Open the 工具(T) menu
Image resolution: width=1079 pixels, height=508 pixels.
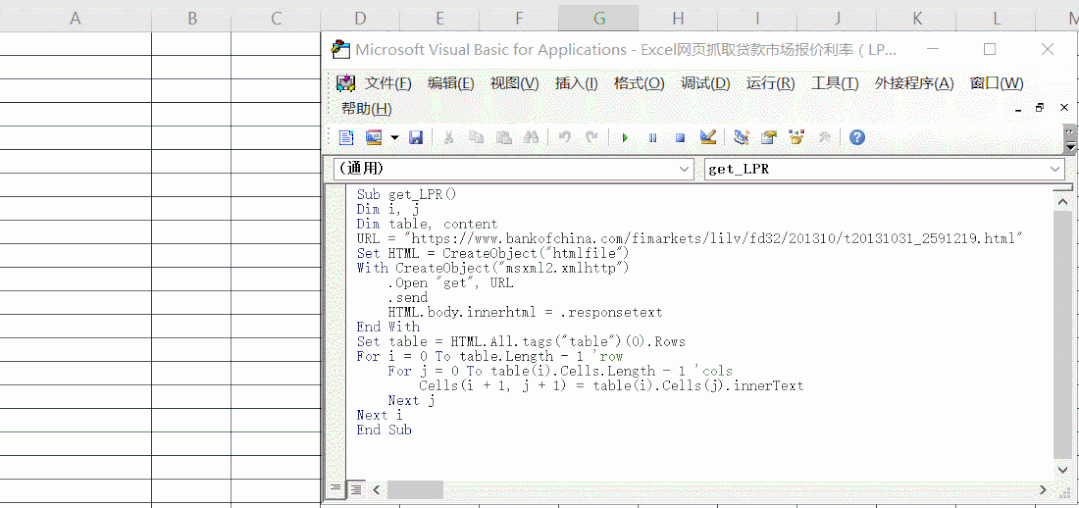click(835, 83)
